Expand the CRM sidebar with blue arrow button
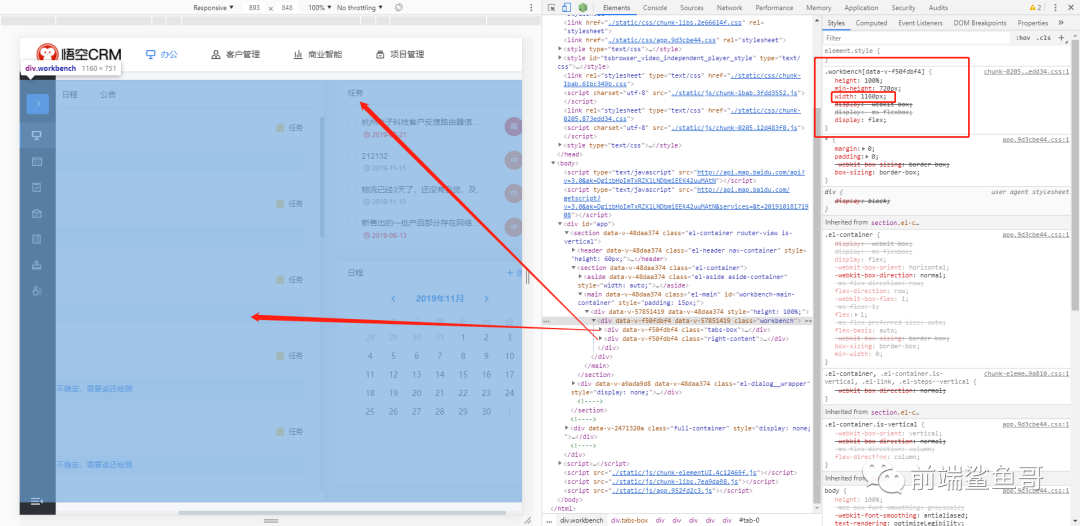This screenshot has height=526, width=1080. 37,103
